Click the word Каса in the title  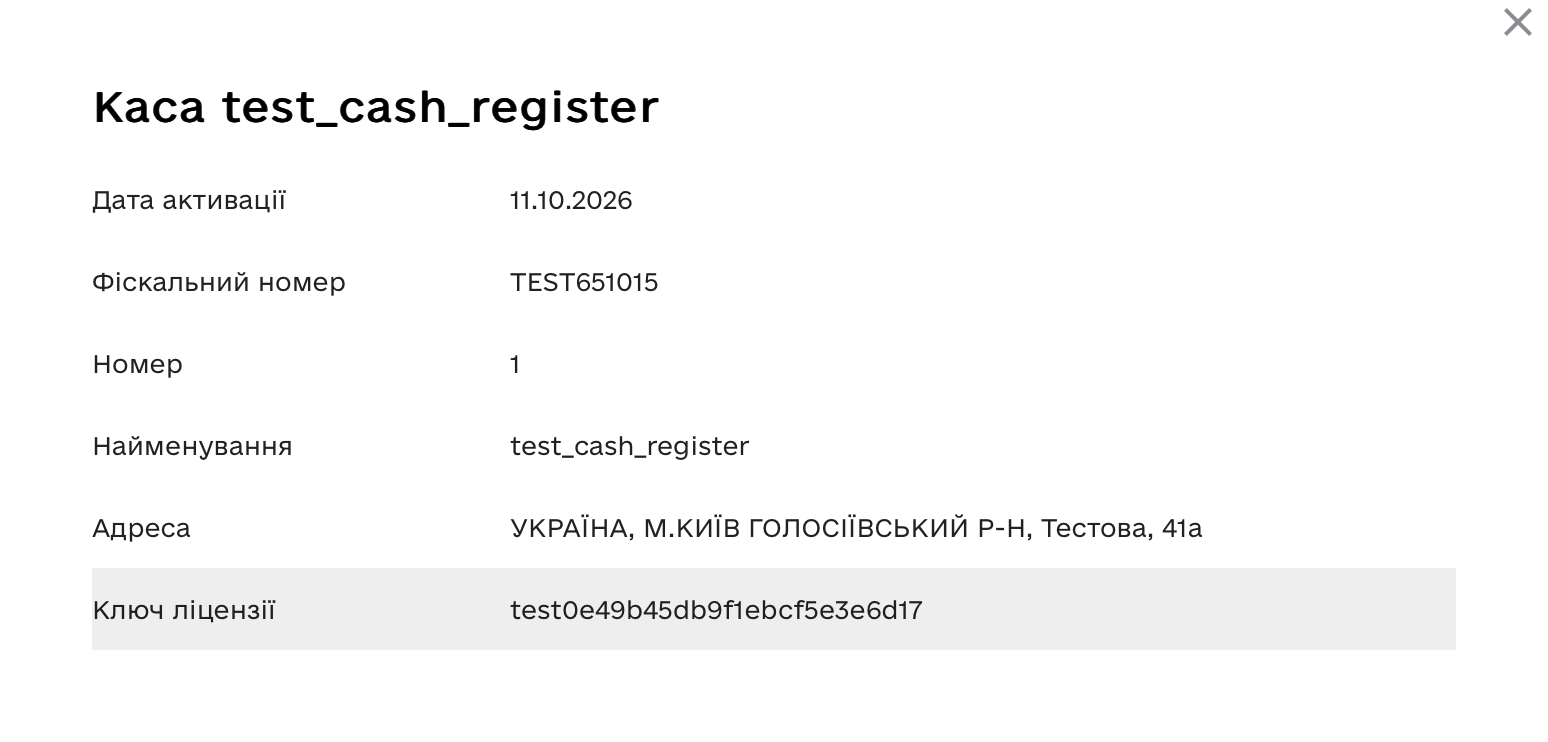pyautogui.click(x=149, y=107)
